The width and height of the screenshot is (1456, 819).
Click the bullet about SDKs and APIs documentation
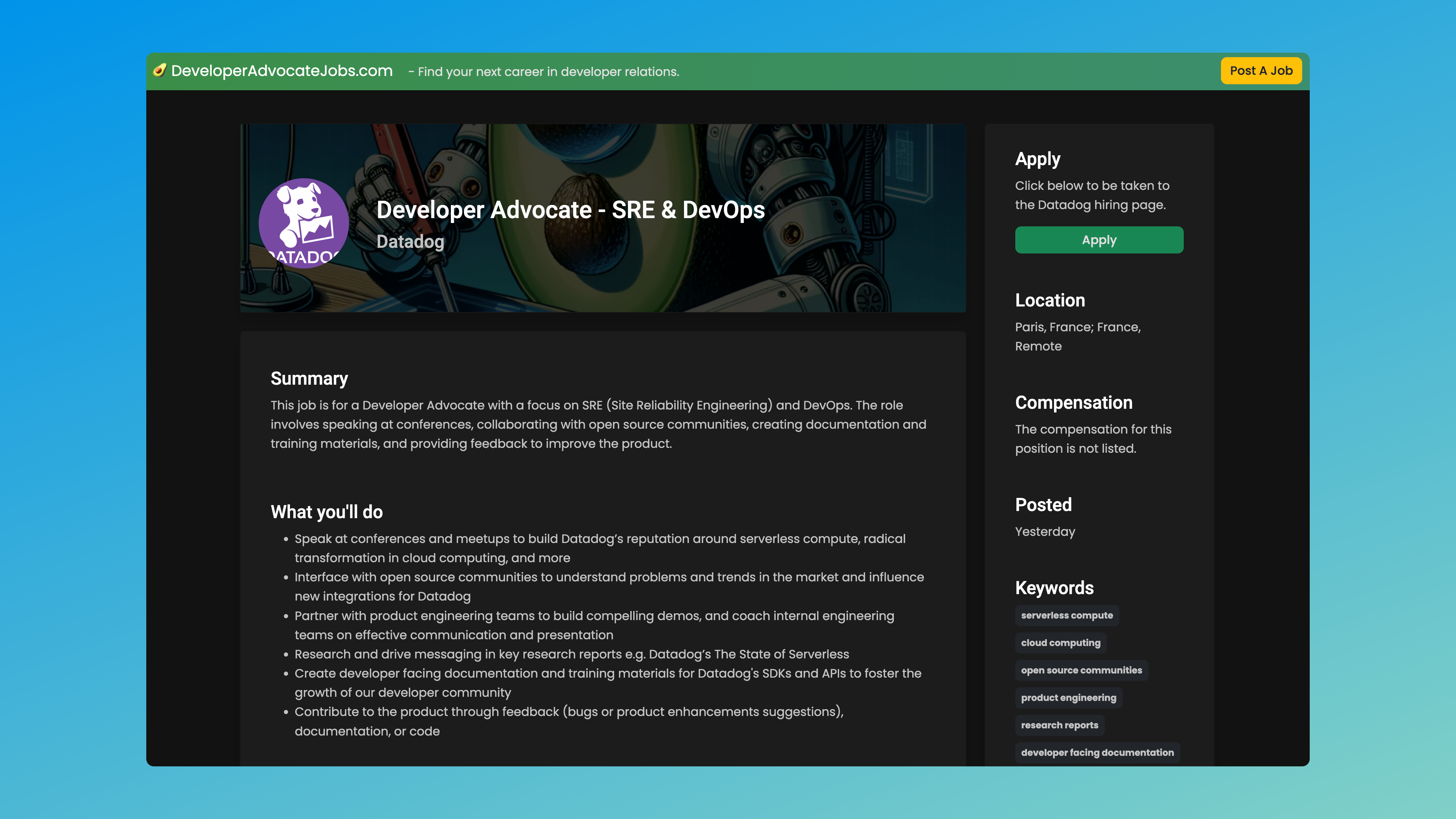point(608,683)
